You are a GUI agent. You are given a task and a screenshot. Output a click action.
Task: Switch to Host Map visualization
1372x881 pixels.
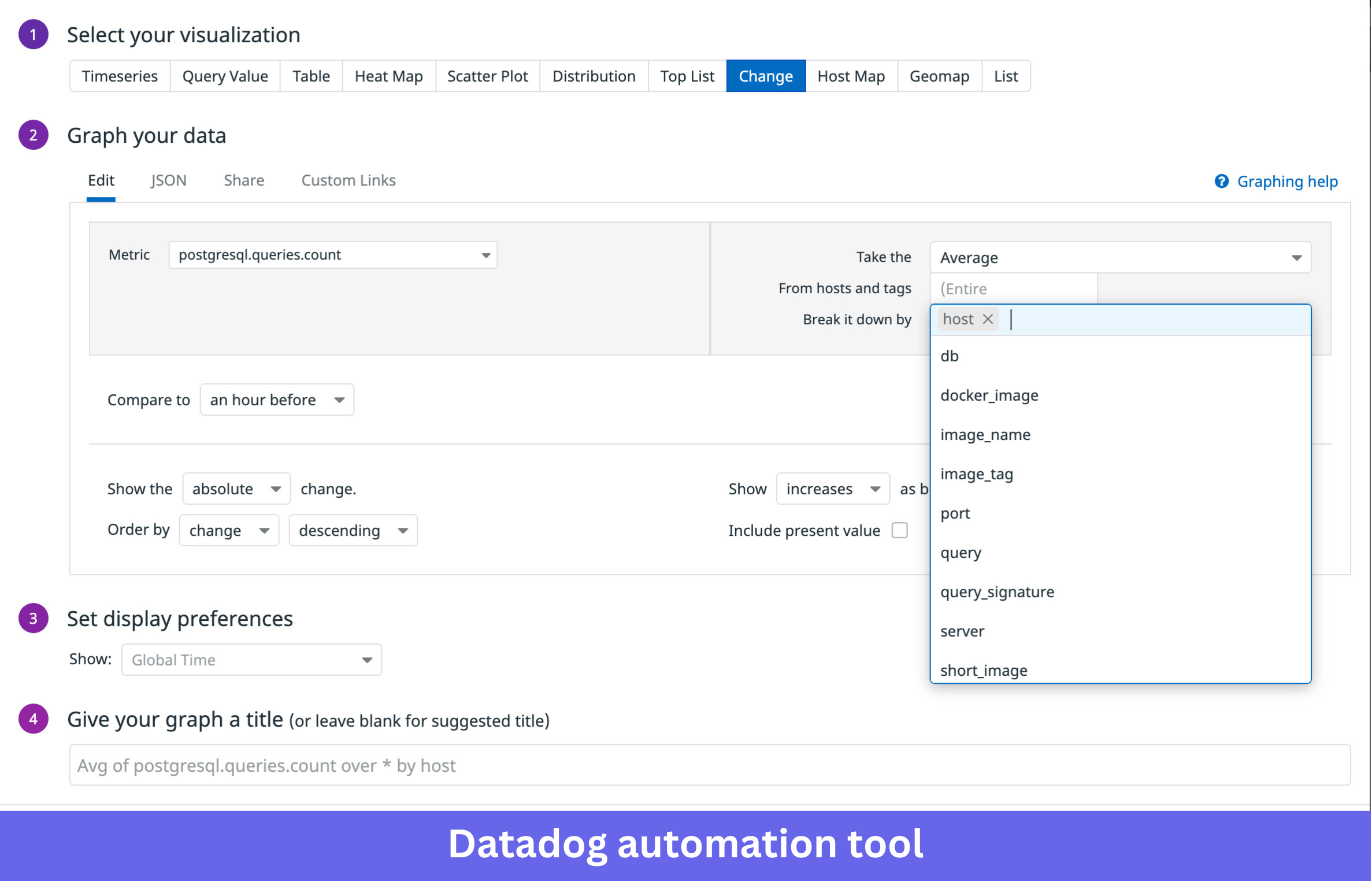coord(851,76)
